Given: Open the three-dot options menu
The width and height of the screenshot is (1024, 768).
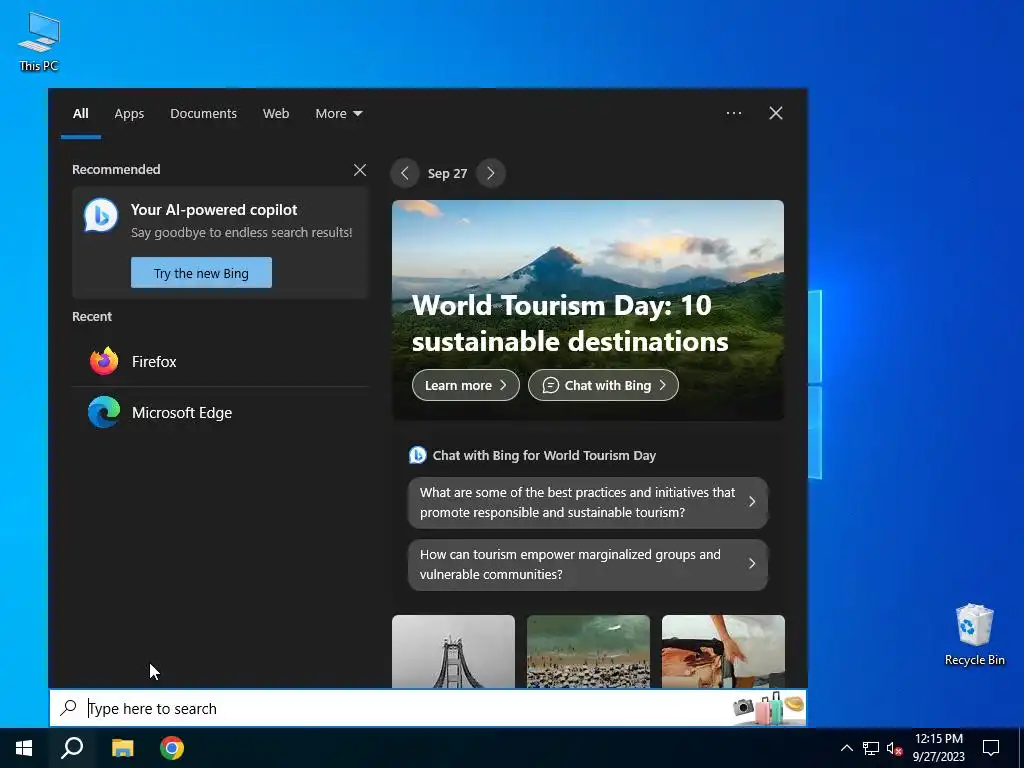Looking at the screenshot, I should pos(733,113).
